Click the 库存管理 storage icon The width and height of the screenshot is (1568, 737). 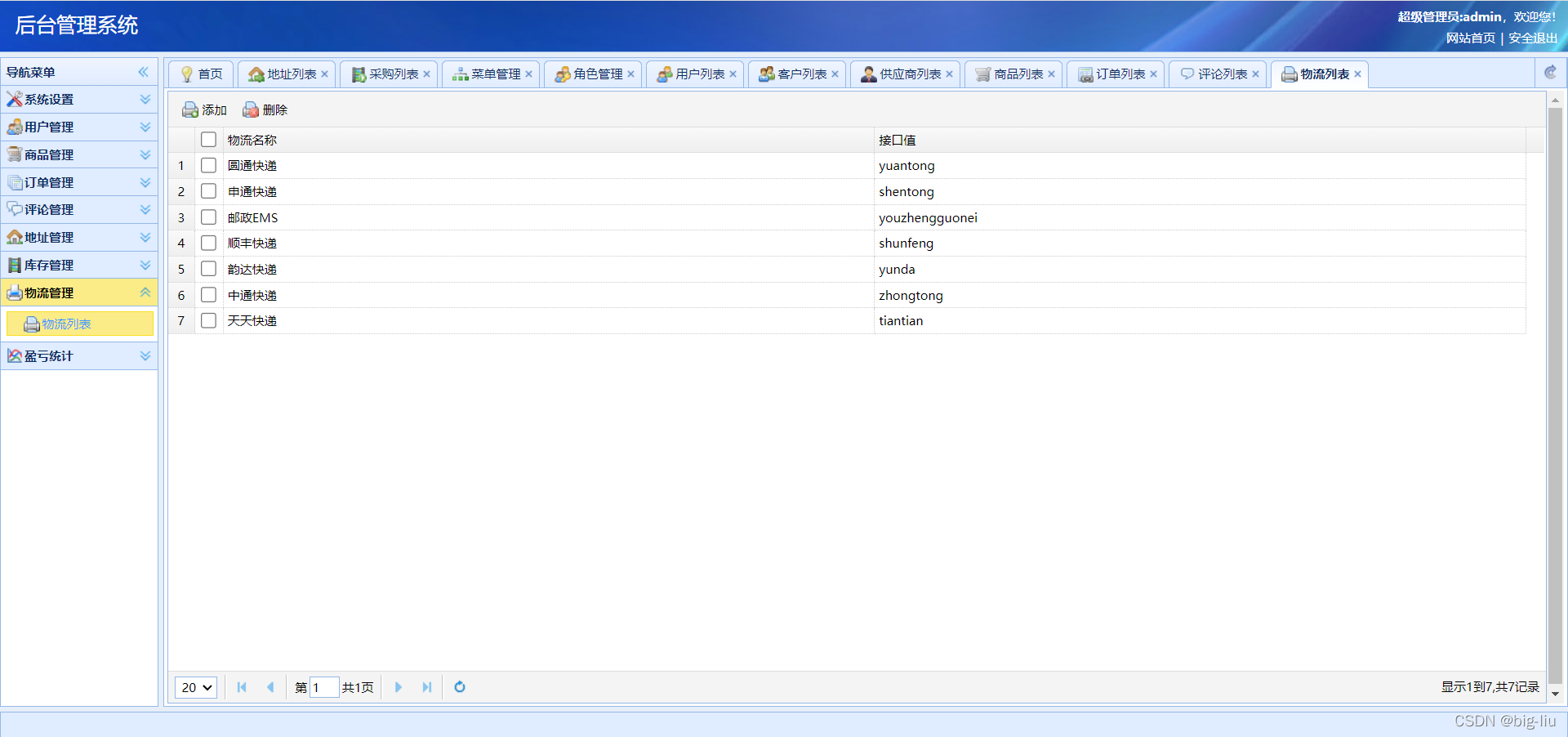(x=15, y=265)
